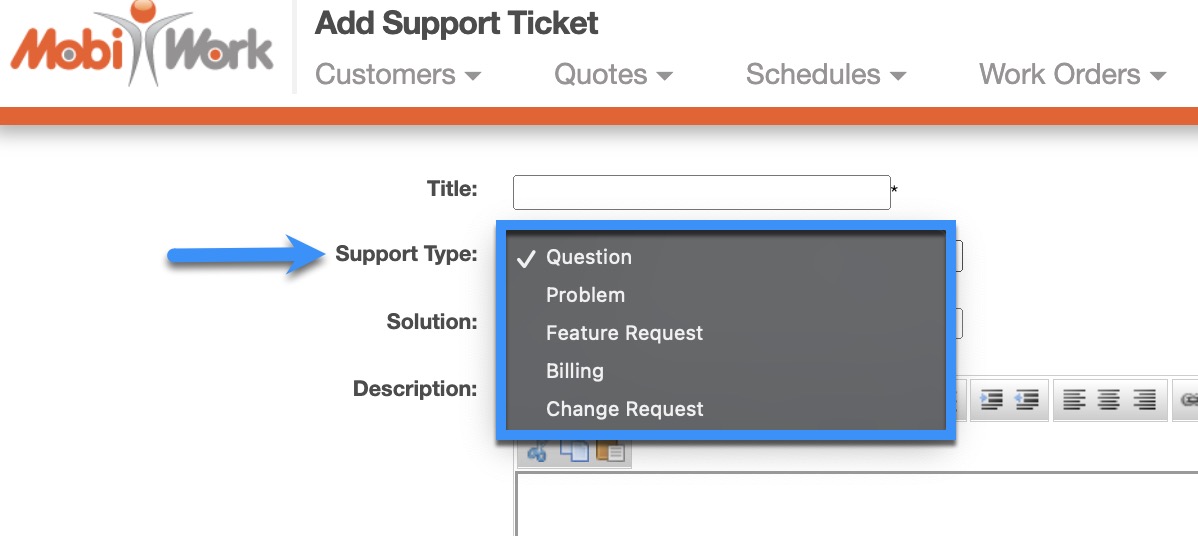Open the Customers menu

coord(398,74)
